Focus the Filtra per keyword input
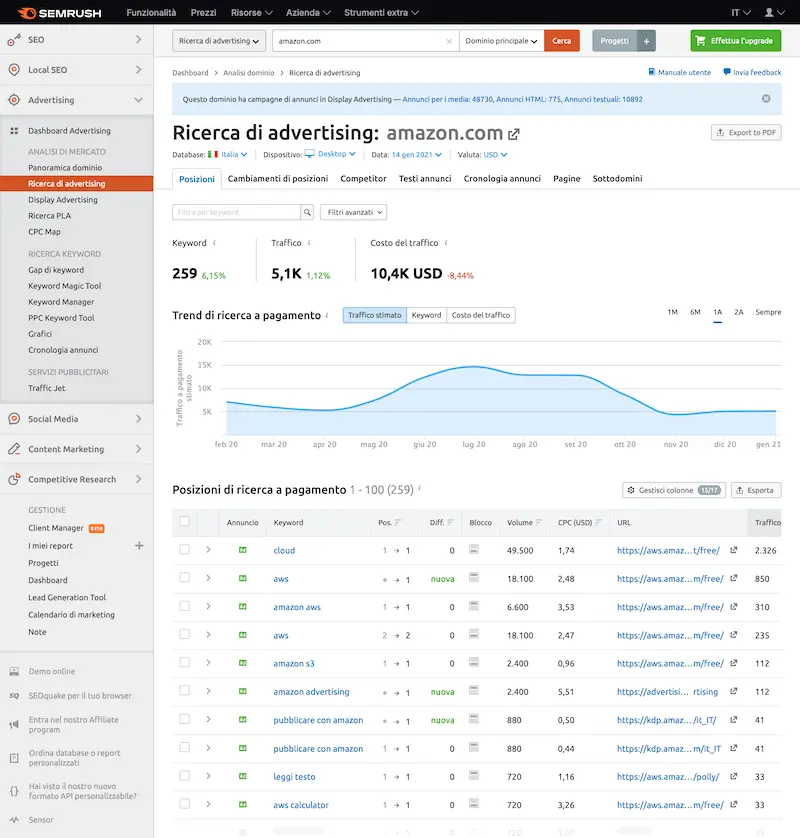The image size is (800, 838). (x=236, y=212)
